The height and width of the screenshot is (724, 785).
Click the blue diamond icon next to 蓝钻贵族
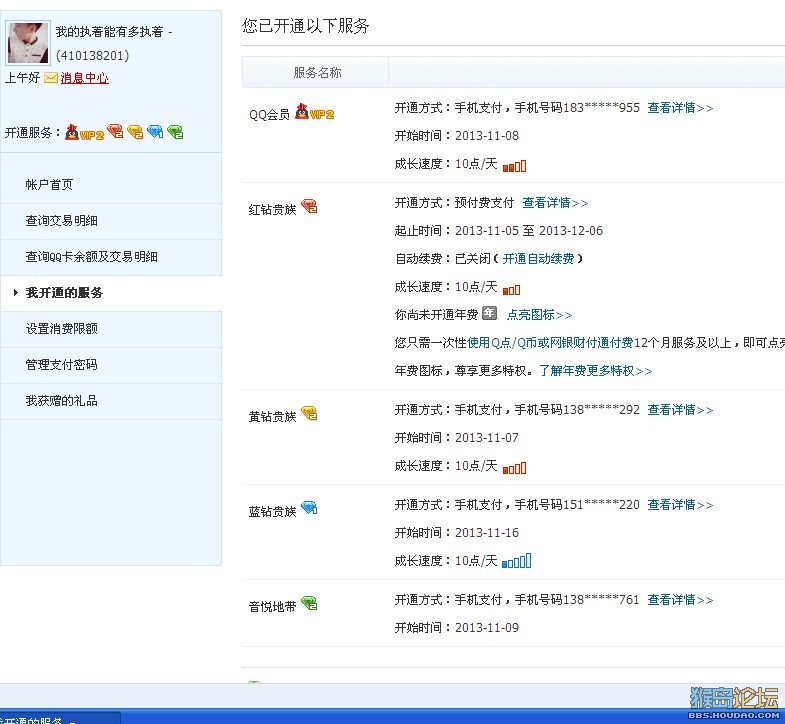point(309,508)
